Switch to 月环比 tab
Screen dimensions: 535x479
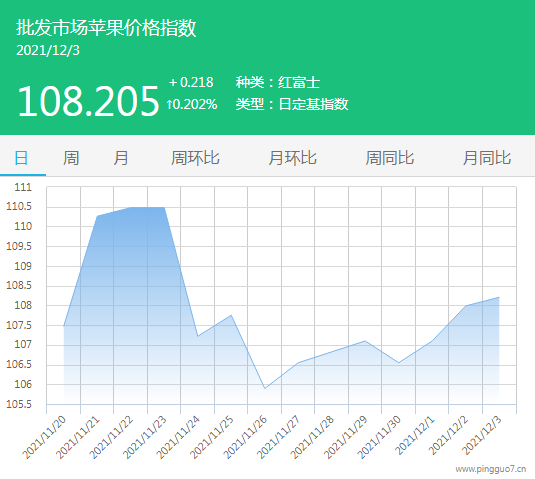point(292,158)
